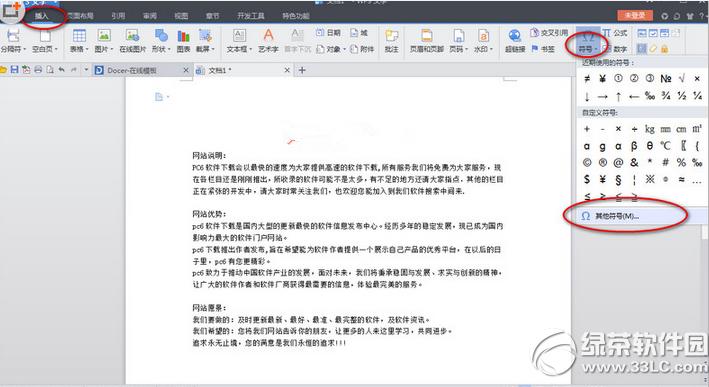Screen dimensions: 709x387
Task: Collapse the 符号 symbol dropdown
Action: coord(587,41)
